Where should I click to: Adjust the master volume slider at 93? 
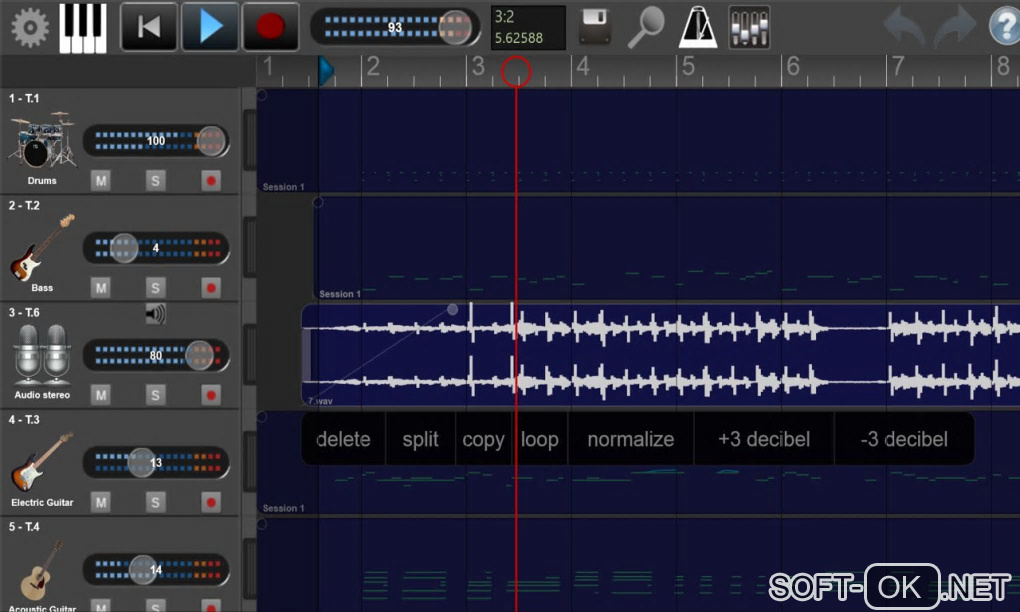[395, 27]
